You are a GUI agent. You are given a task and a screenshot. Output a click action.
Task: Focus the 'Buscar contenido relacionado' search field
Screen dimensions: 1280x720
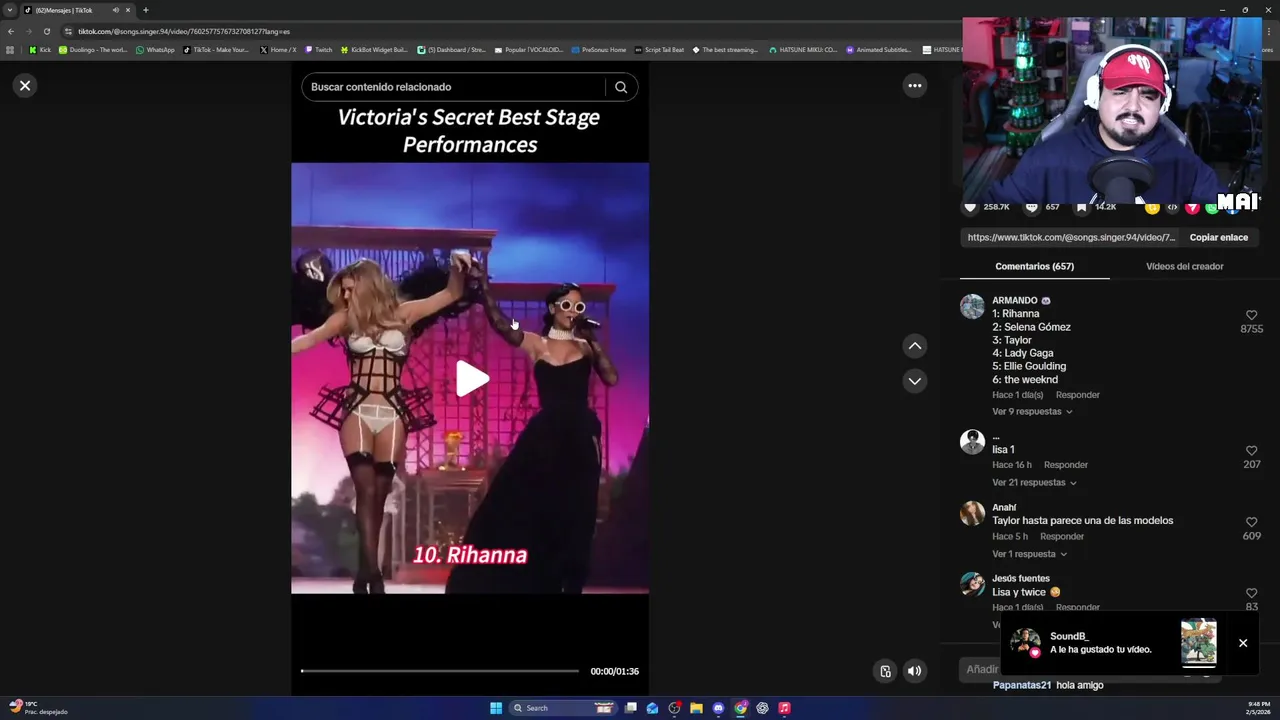[455, 87]
